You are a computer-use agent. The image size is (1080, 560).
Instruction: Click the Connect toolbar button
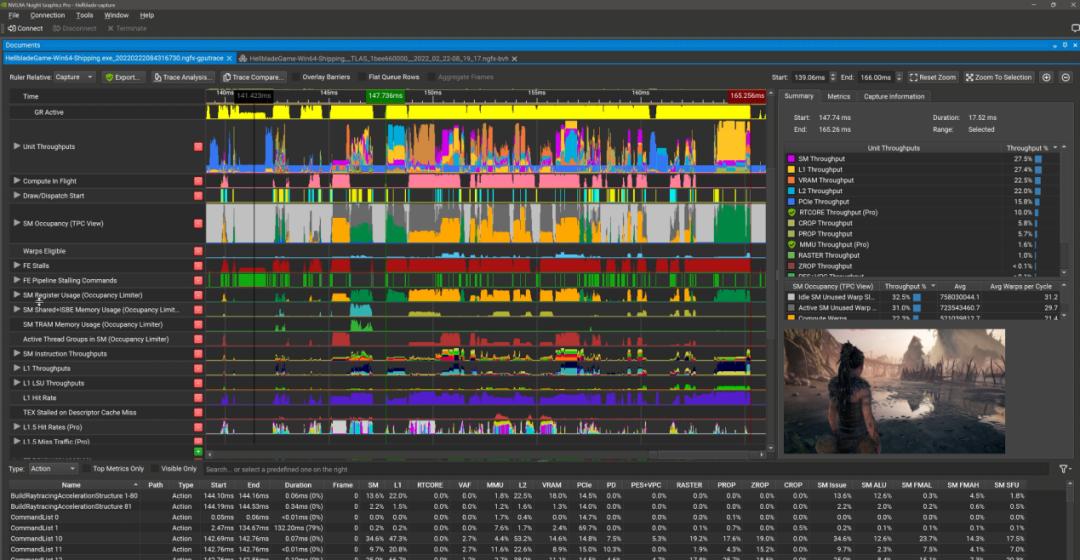25,28
